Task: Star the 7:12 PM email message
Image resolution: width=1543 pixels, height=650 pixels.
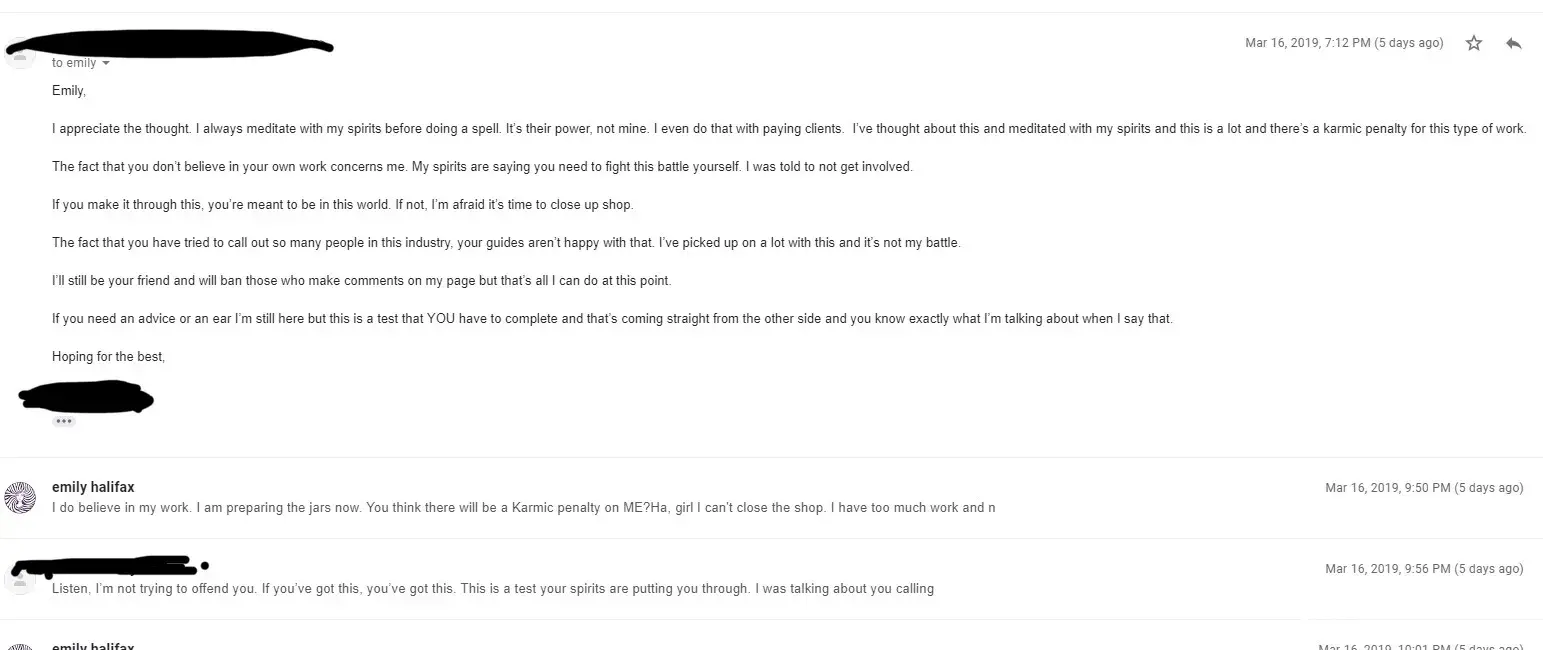Action: click(1473, 43)
